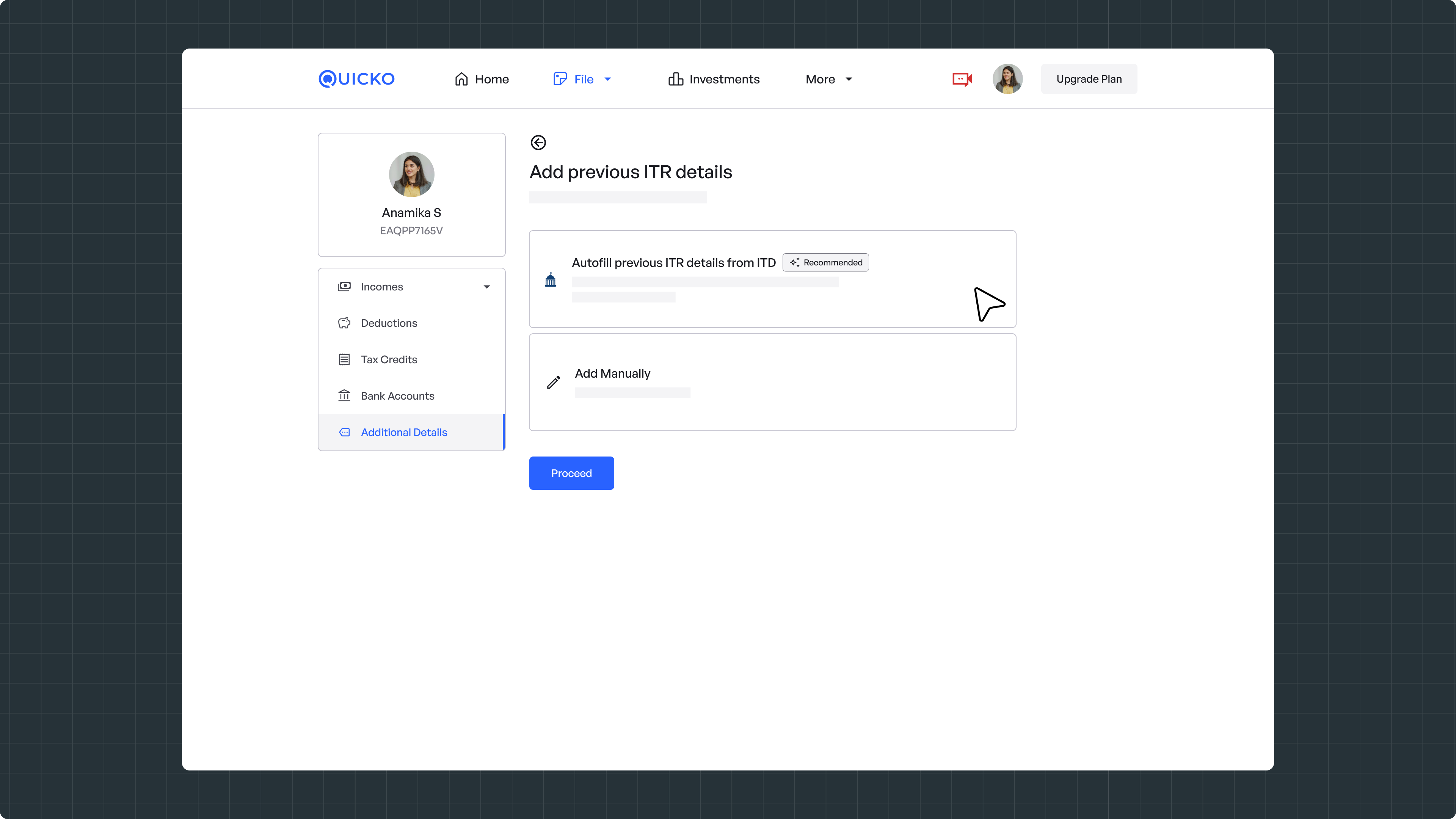Expand the More dropdown arrow
1456x819 pixels.
(849, 79)
